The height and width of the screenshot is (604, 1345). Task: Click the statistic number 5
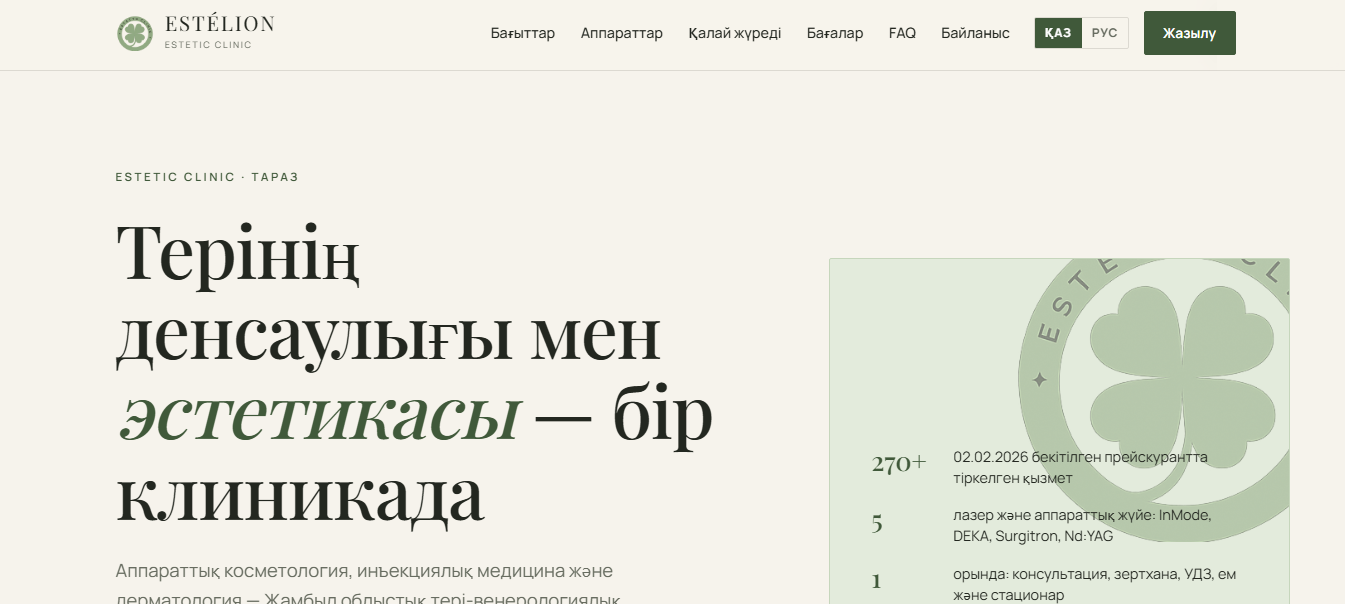pyautogui.click(x=877, y=523)
